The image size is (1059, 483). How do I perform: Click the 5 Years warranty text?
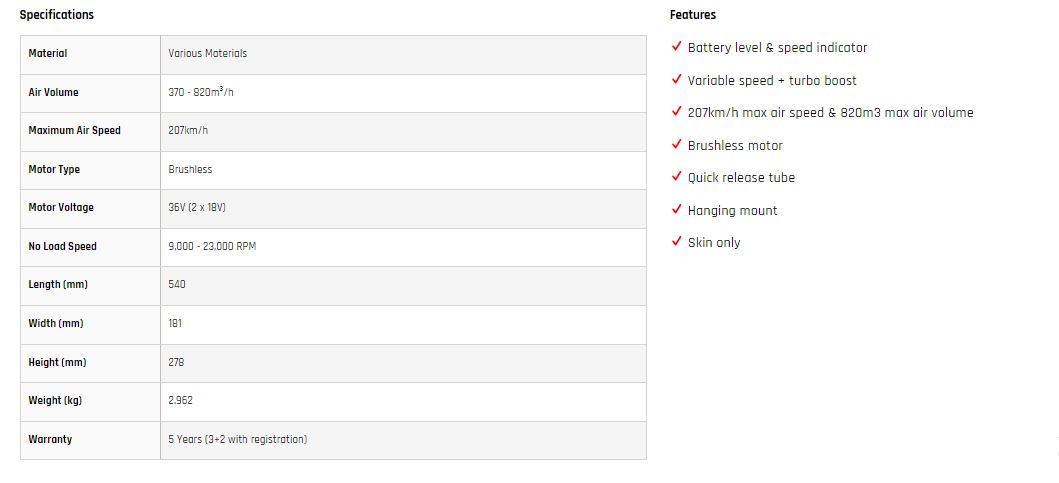coord(238,440)
